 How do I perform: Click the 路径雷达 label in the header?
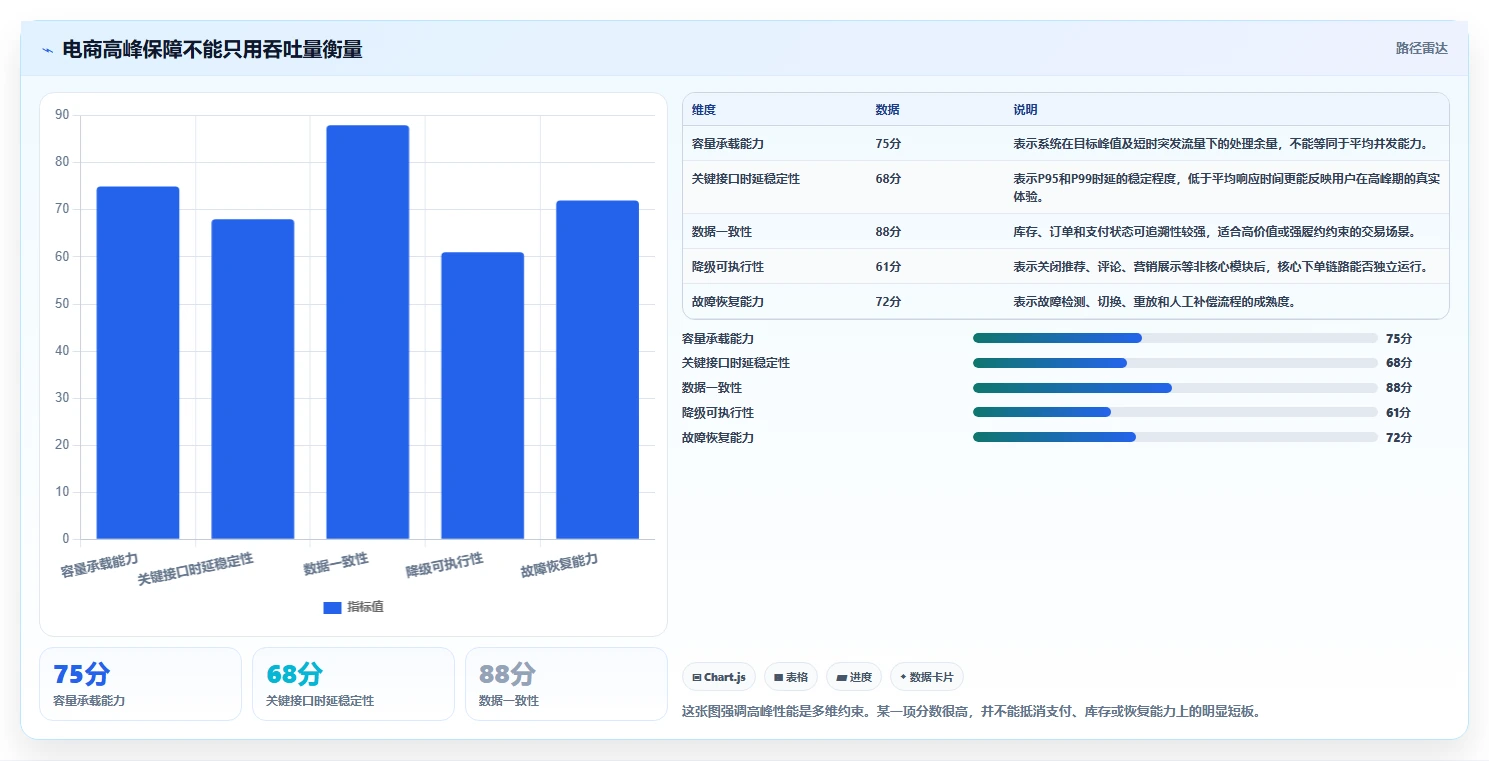pos(1421,48)
